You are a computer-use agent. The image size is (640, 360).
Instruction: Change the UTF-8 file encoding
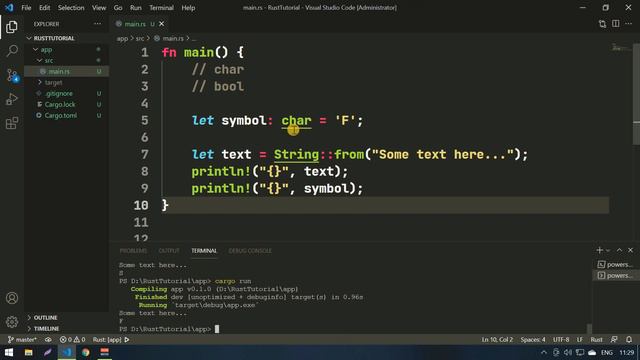[561, 340]
